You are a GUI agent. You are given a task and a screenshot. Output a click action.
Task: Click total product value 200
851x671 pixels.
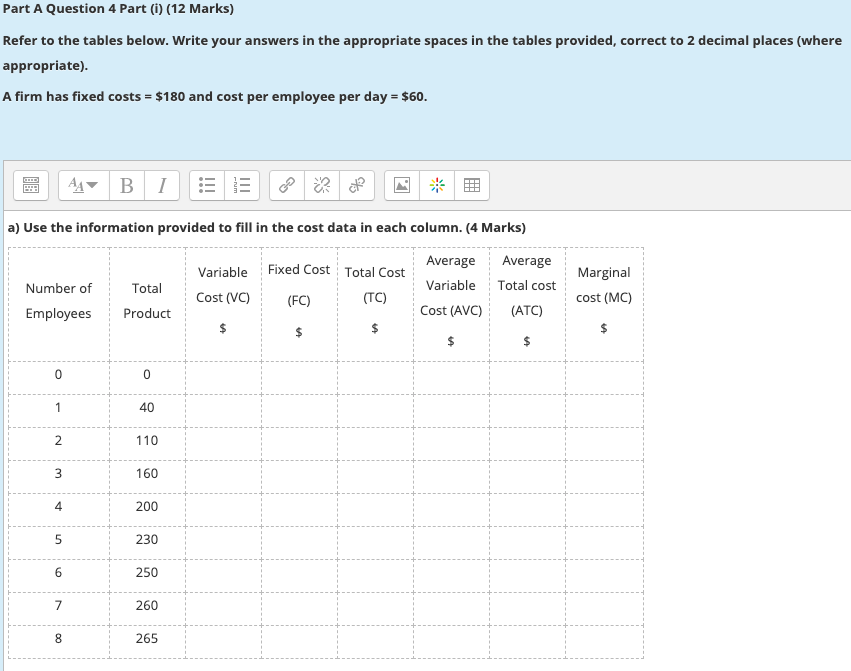click(147, 507)
